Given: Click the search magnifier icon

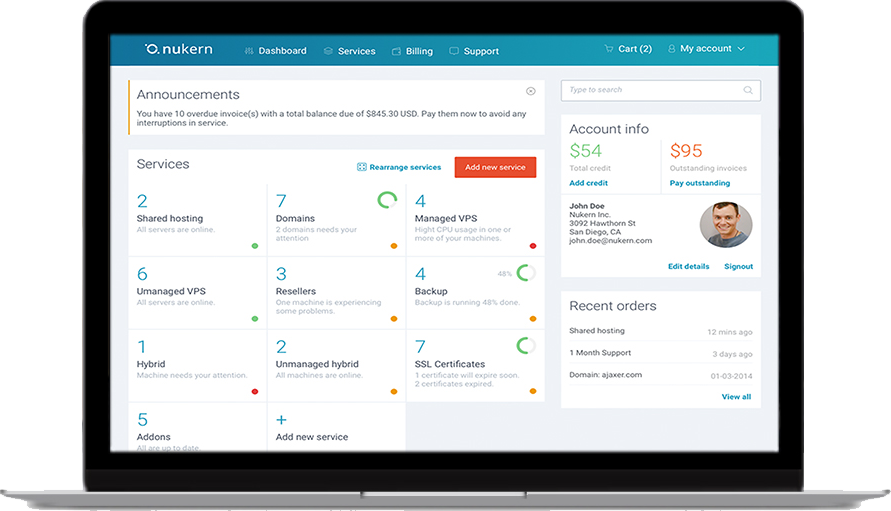Looking at the screenshot, I should pyautogui.click(x=748, y=90).
